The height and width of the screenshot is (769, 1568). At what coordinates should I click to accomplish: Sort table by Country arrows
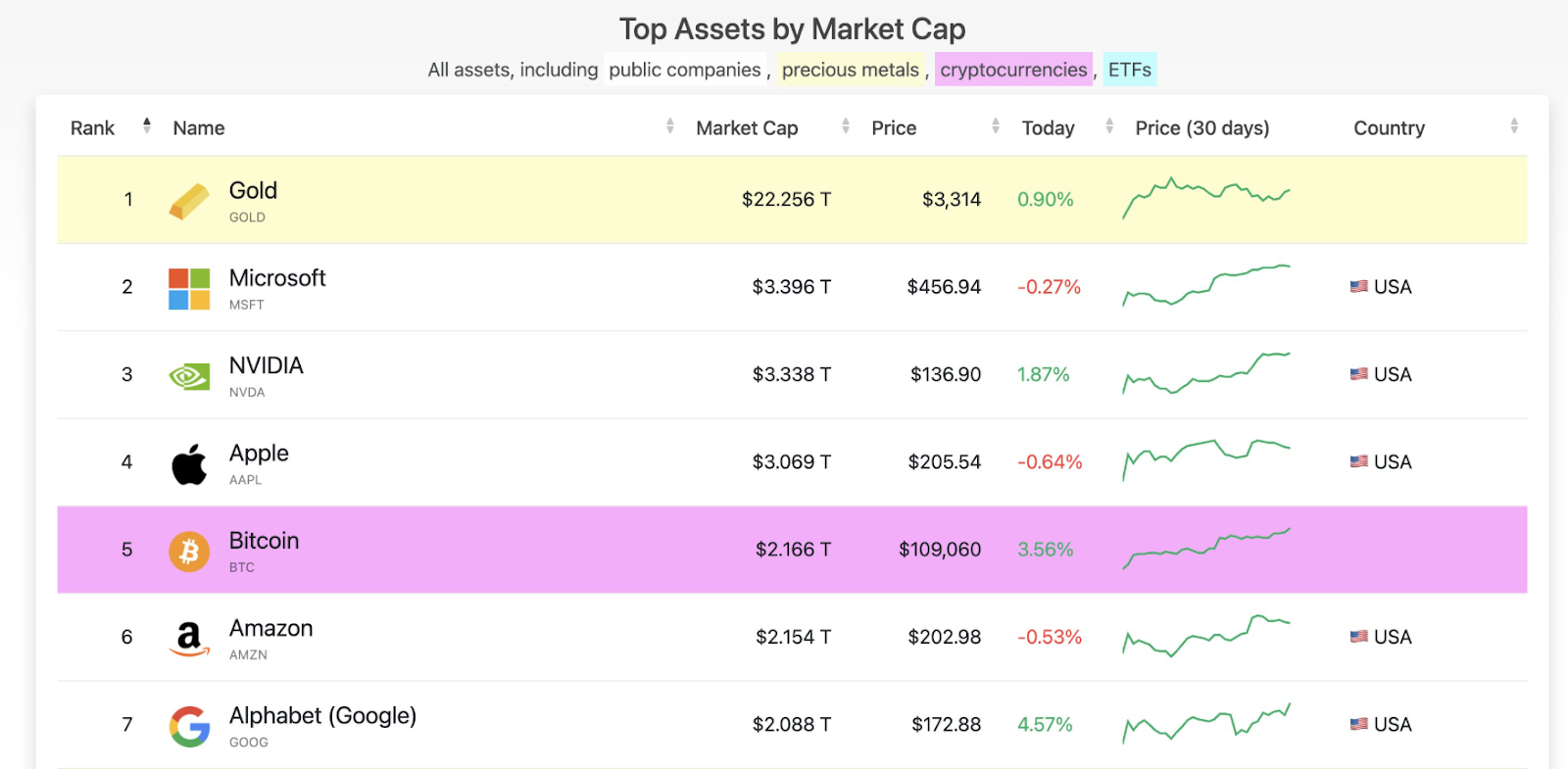click(x=1514, y=125)
